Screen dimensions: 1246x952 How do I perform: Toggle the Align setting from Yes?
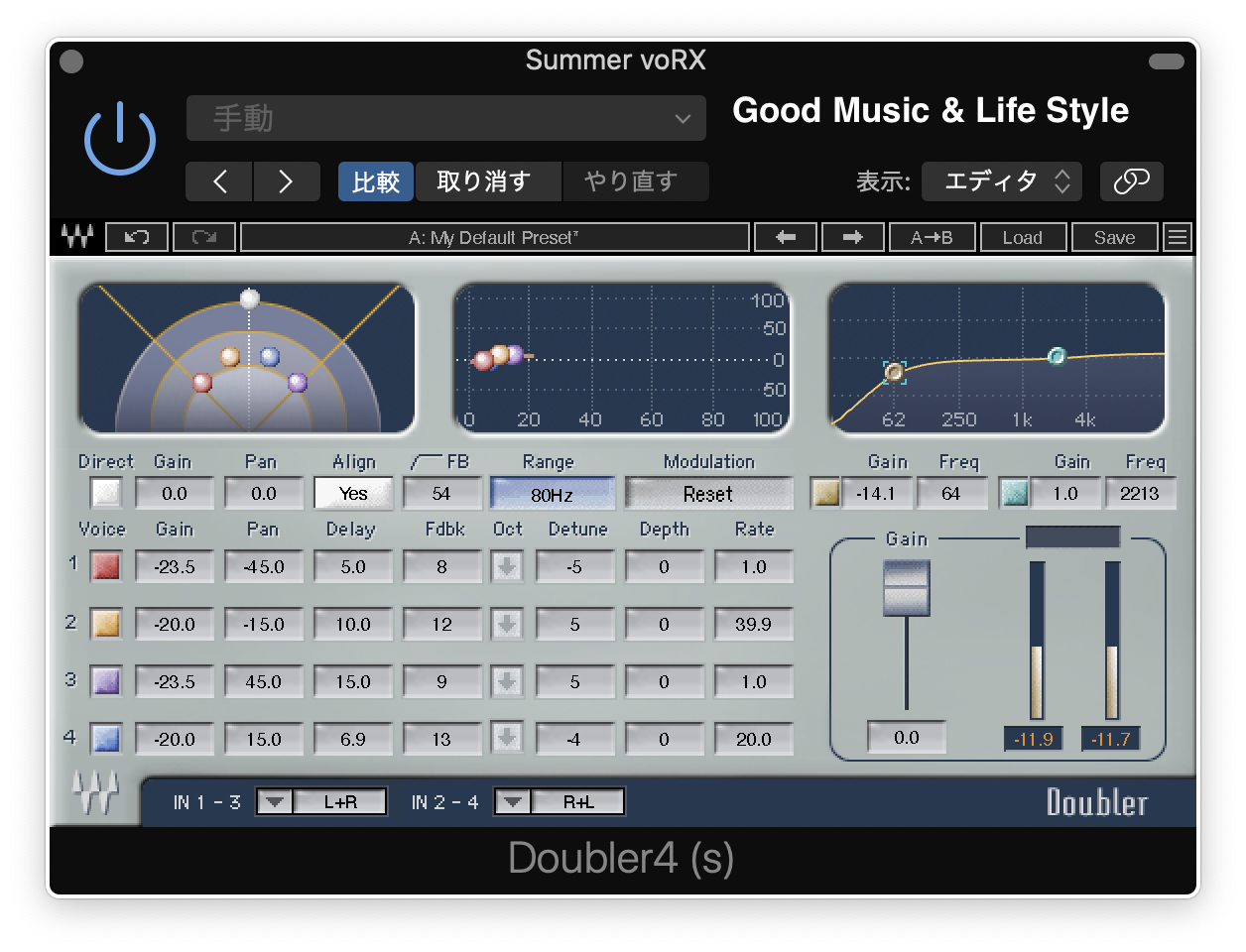click(x=352, y=493)
